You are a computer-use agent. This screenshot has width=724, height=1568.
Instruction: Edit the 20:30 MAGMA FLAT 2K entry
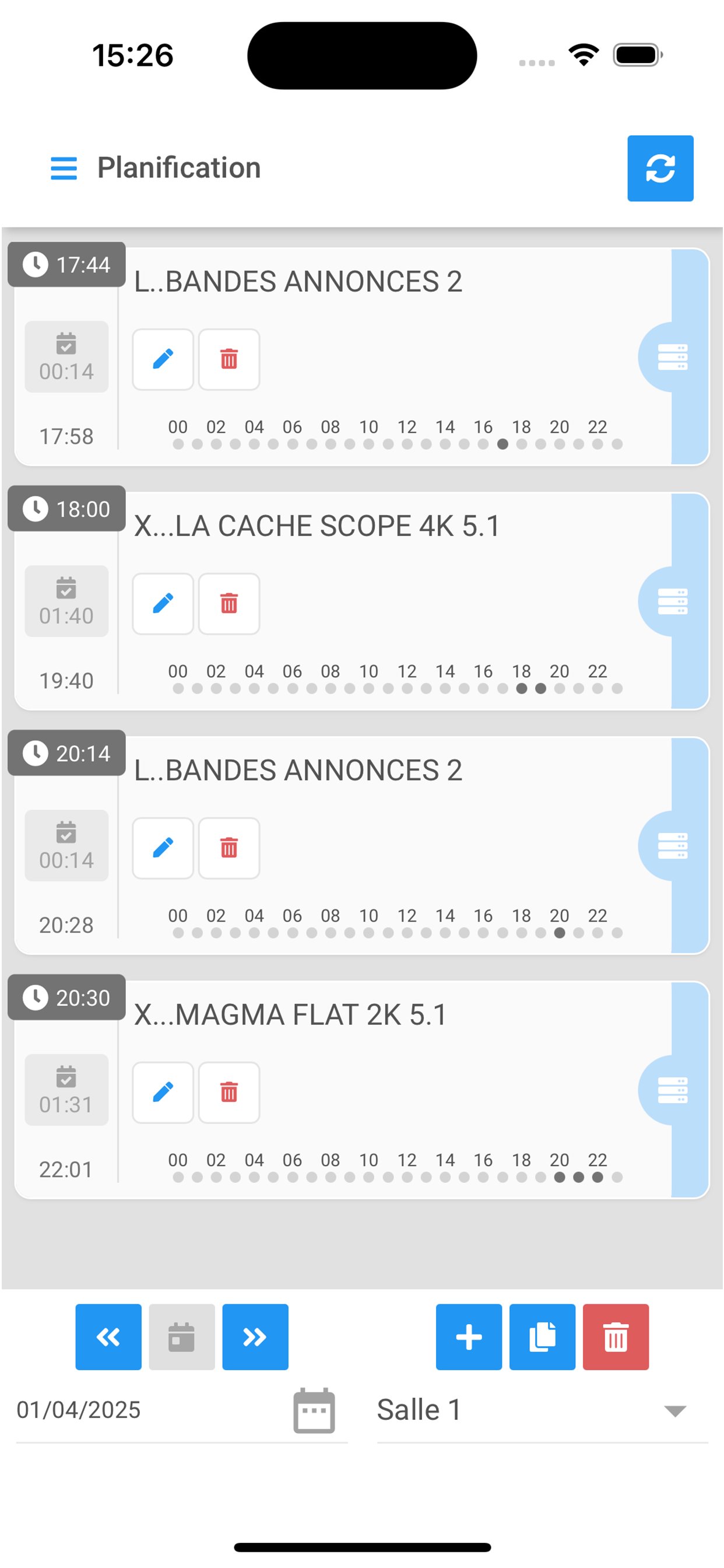tap(163, 1092)
